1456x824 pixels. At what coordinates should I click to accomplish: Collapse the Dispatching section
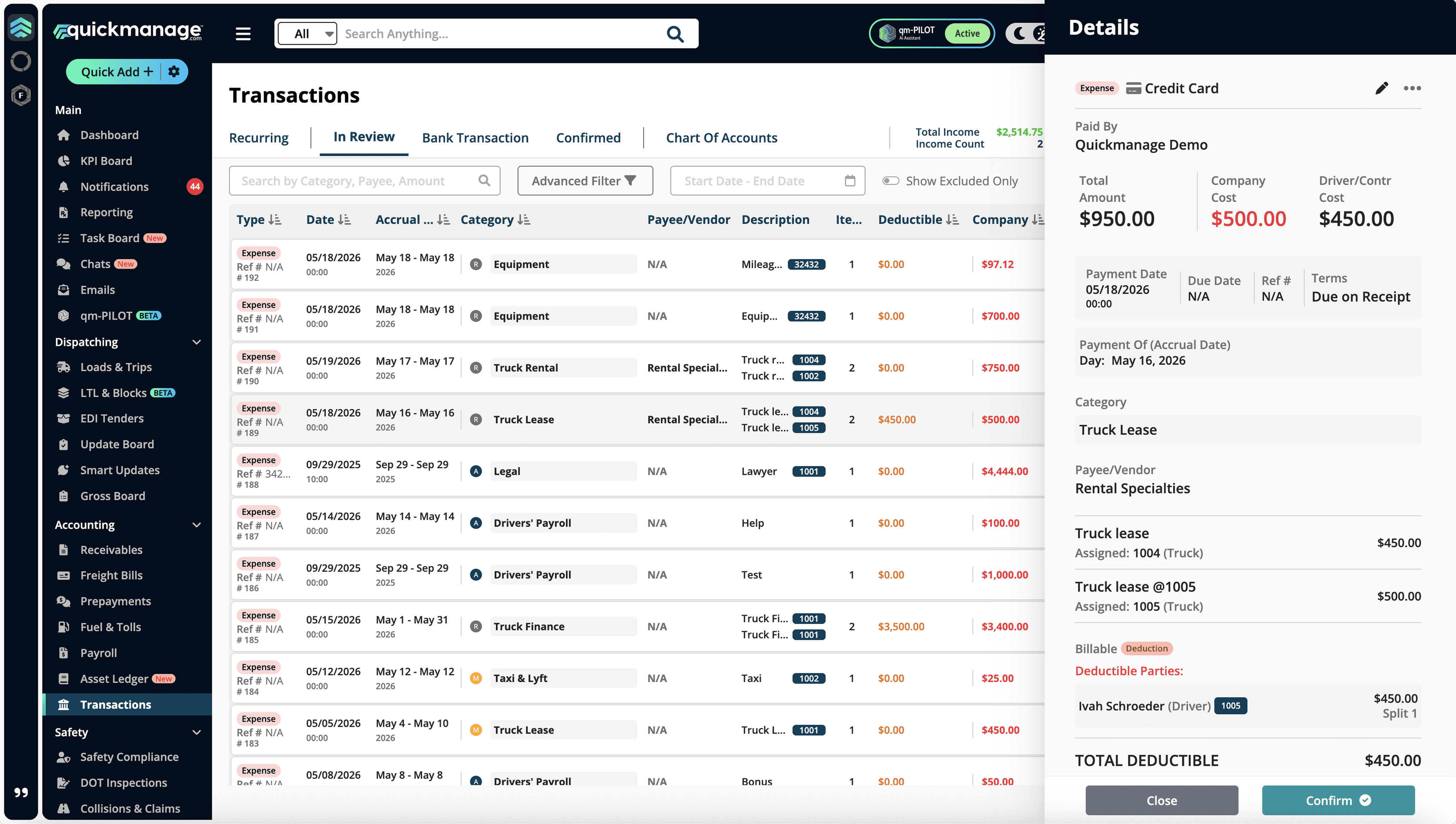[x=197, y=342]
